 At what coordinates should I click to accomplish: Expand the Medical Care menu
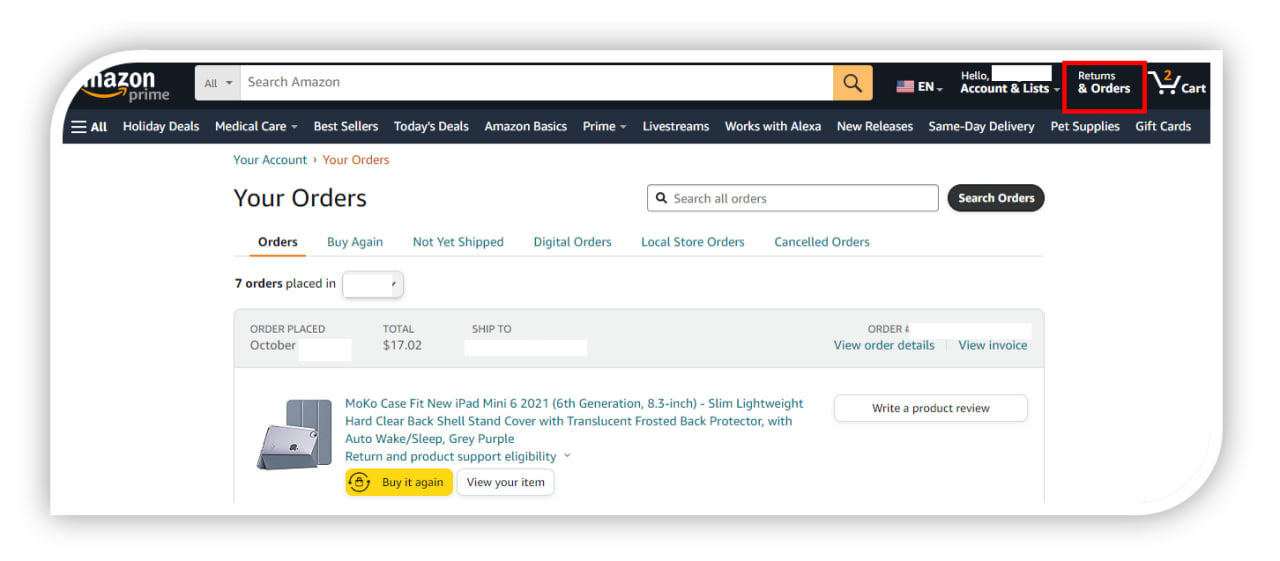256,127
